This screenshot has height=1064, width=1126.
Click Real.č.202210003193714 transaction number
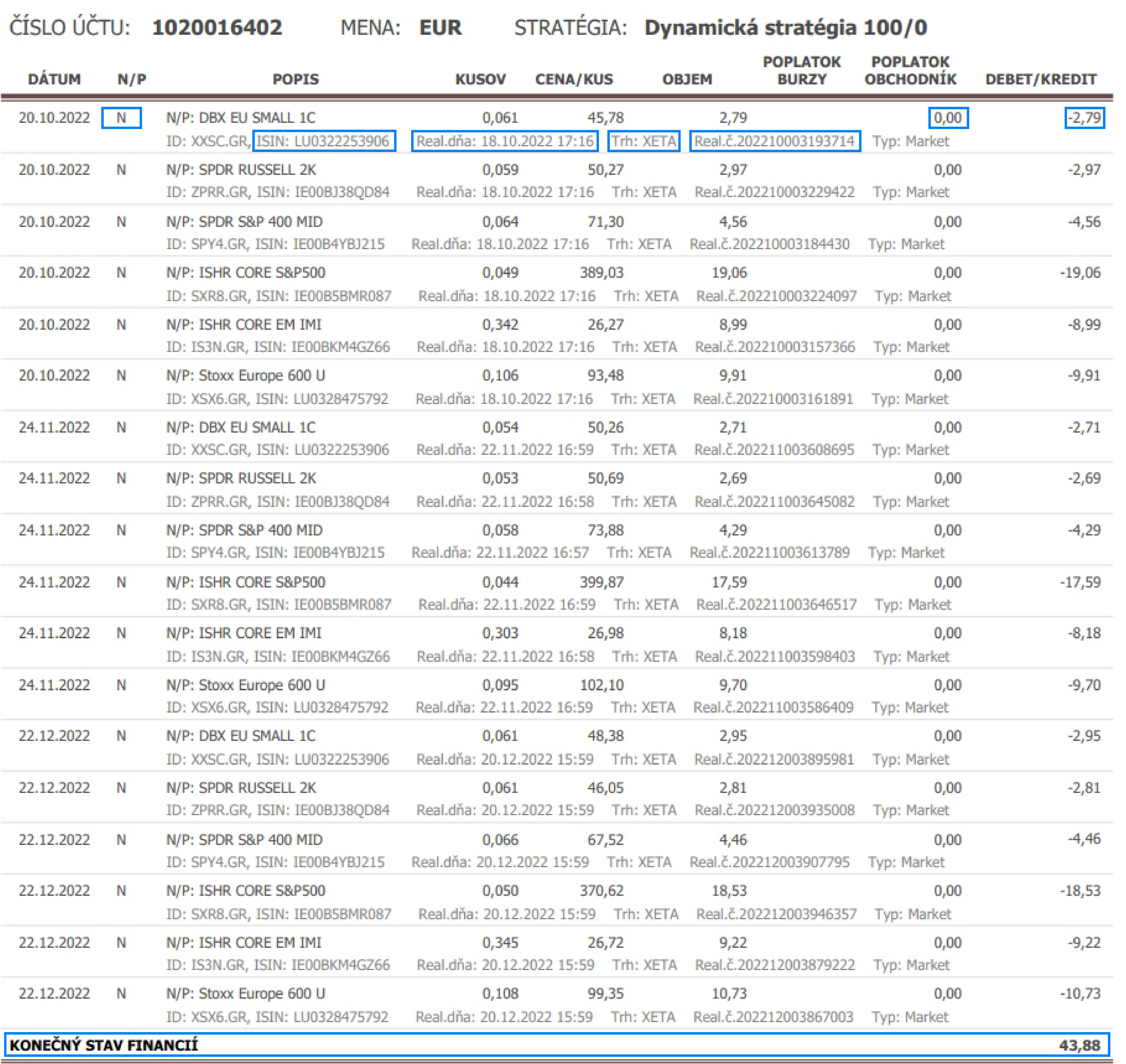[774, 141]
